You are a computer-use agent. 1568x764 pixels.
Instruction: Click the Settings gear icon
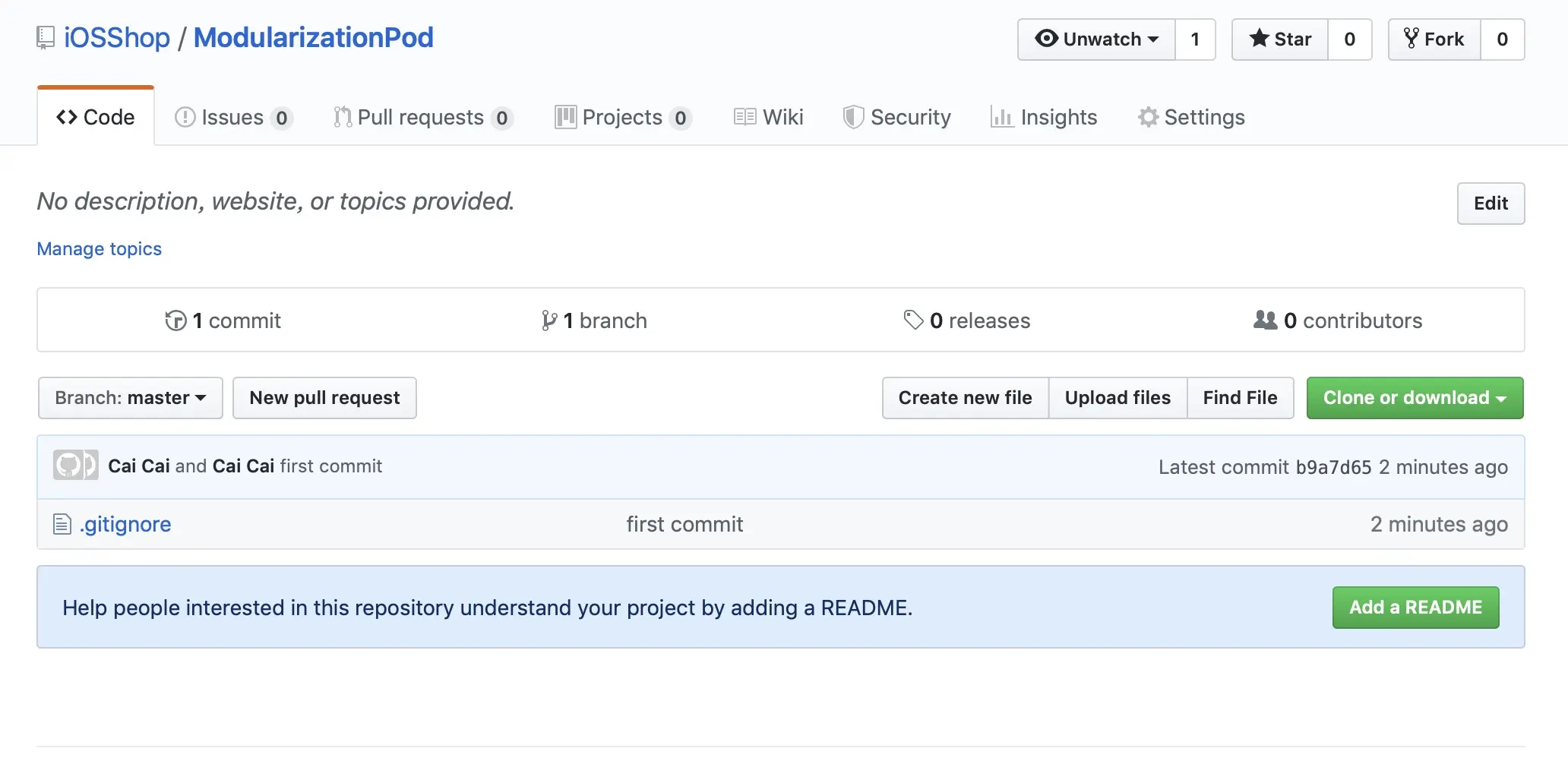1148,117
